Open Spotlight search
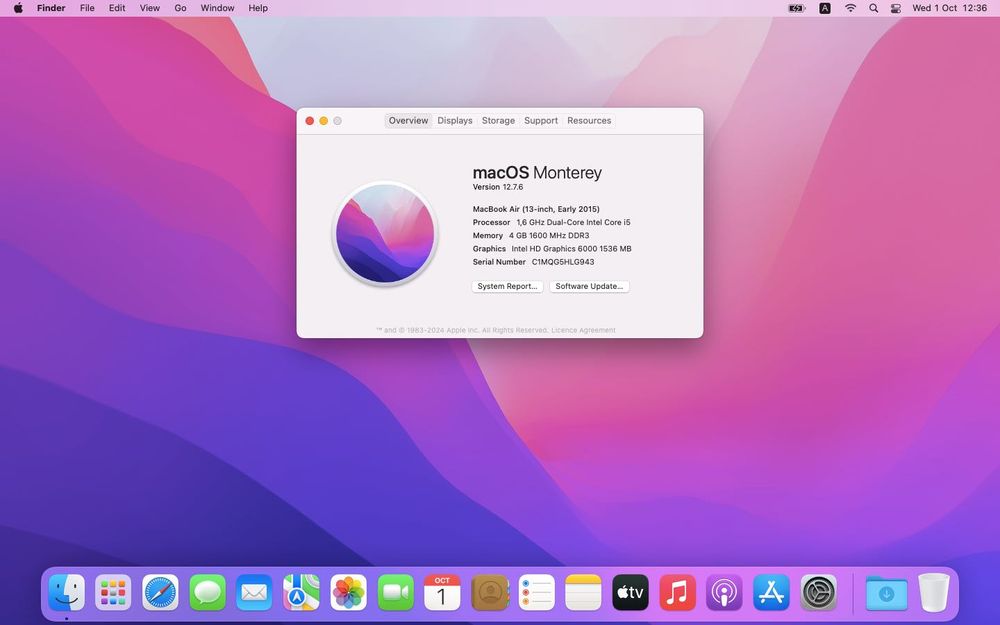 [x=874, y=8]
